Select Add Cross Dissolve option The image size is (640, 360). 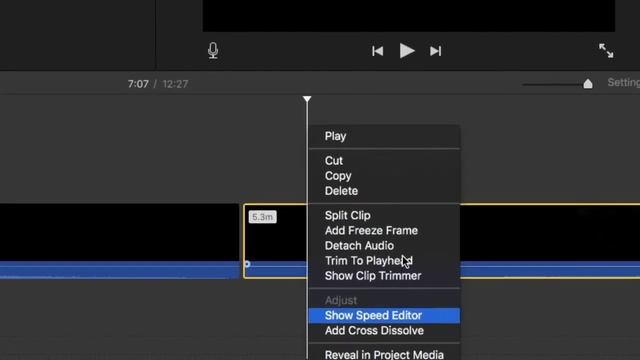click(384, 331)
